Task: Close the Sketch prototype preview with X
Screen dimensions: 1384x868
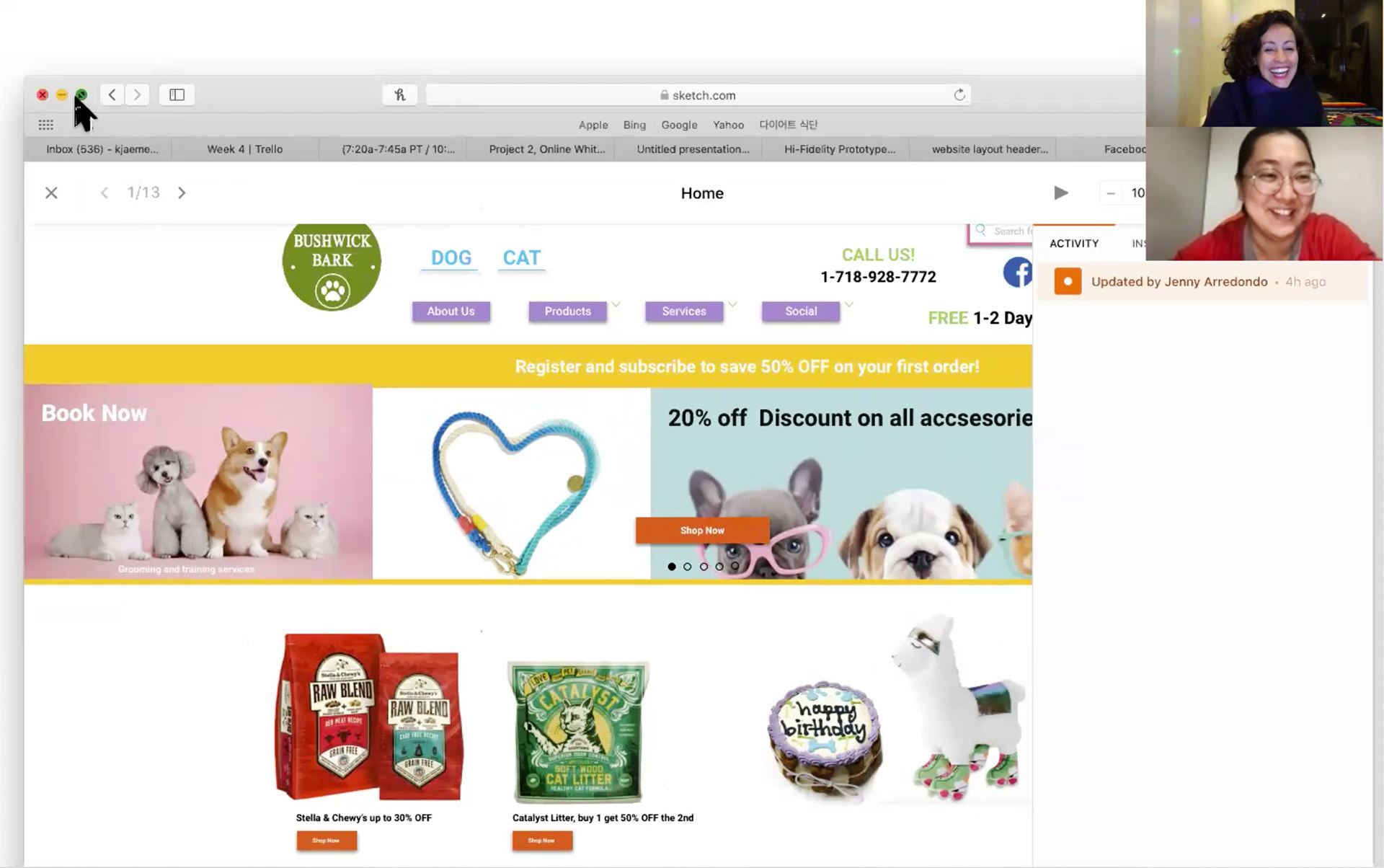Action: [51, 192]
